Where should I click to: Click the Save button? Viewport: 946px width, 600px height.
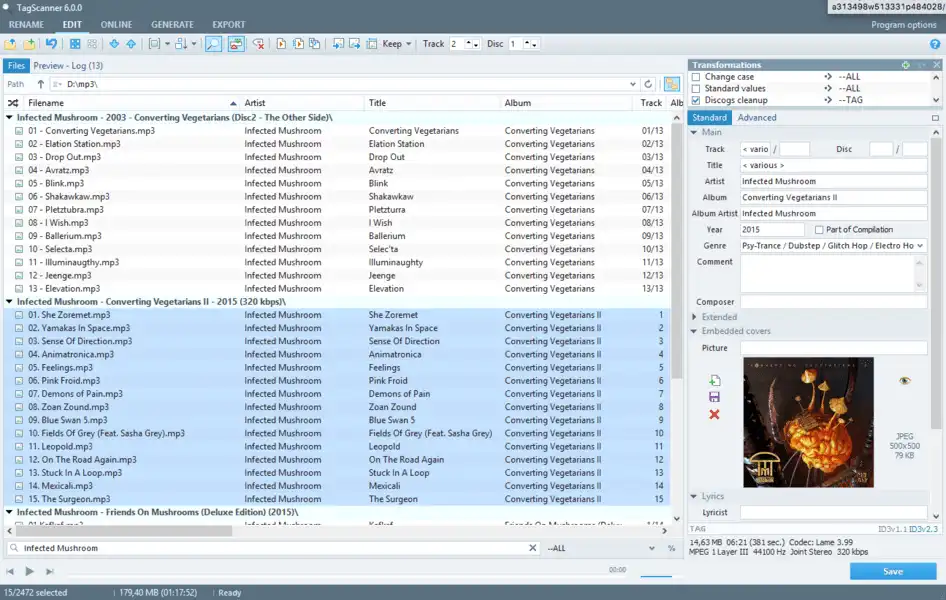tap(891, 570)
